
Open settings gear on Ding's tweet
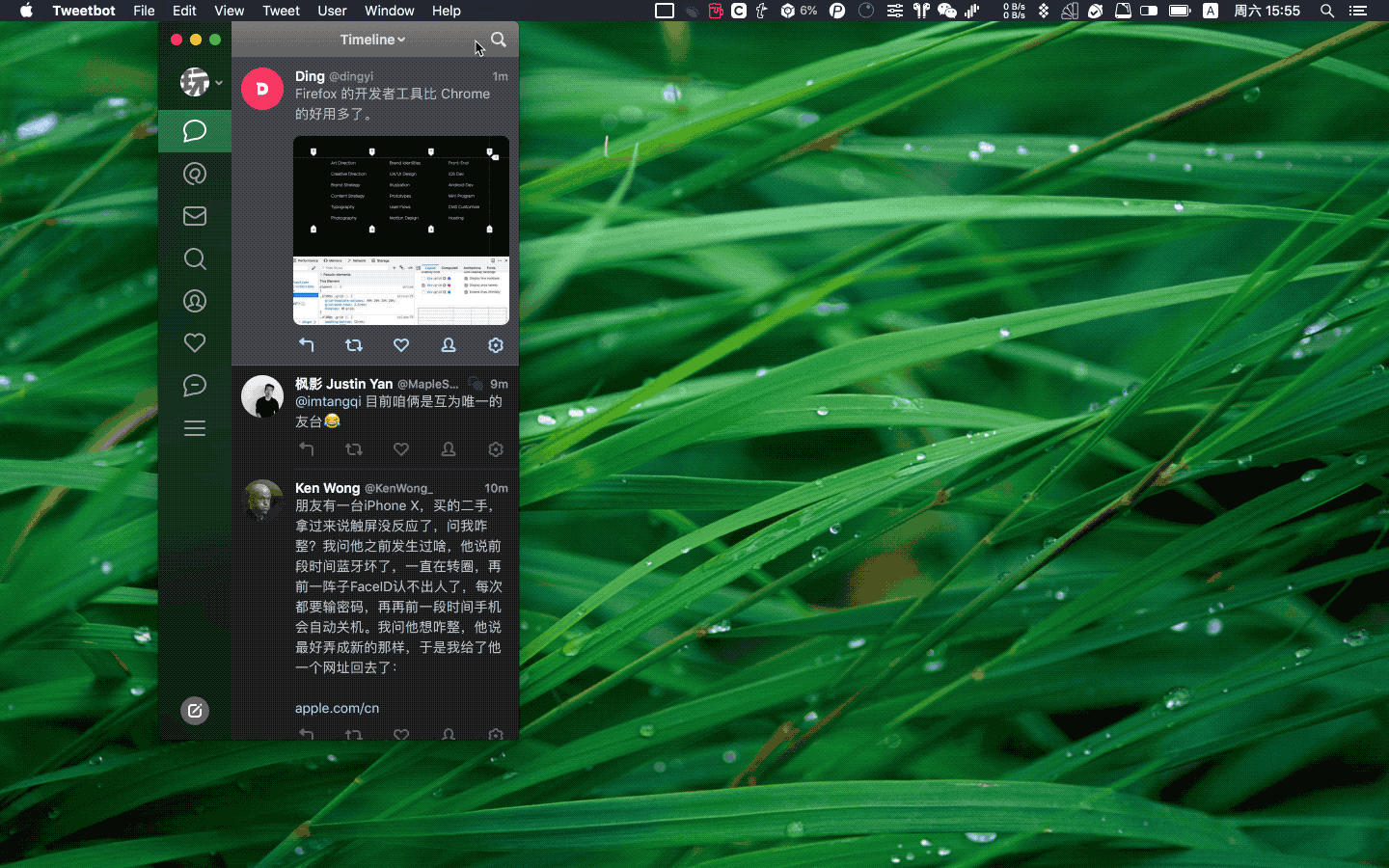tap(496, 345)
